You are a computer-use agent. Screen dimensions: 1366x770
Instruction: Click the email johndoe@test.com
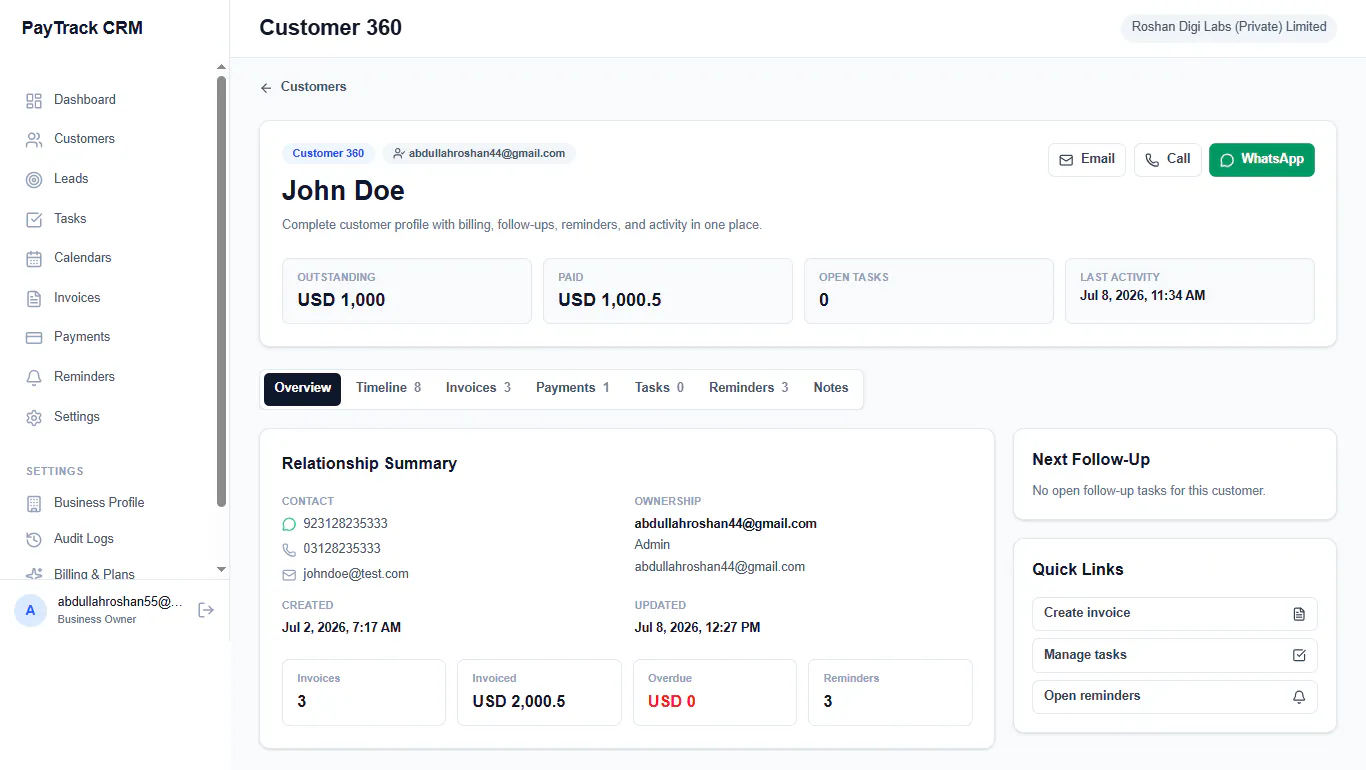[356, 575]
